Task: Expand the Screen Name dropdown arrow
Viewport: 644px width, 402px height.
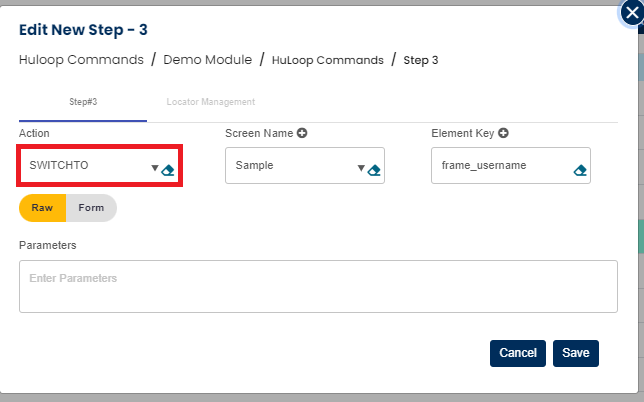Action: click(x=361, y=168)
